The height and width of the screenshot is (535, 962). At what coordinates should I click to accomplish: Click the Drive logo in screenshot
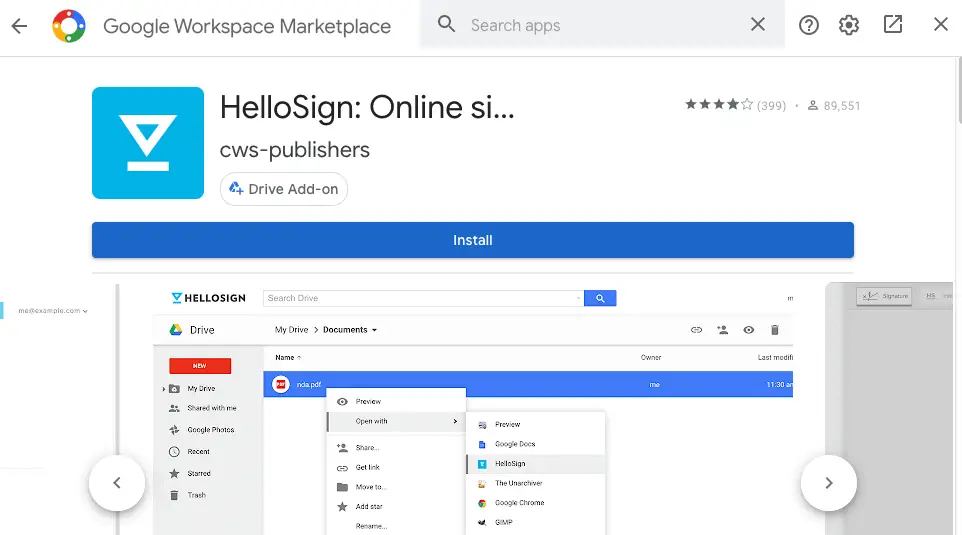pyautogui.click(x=192, y=330)
